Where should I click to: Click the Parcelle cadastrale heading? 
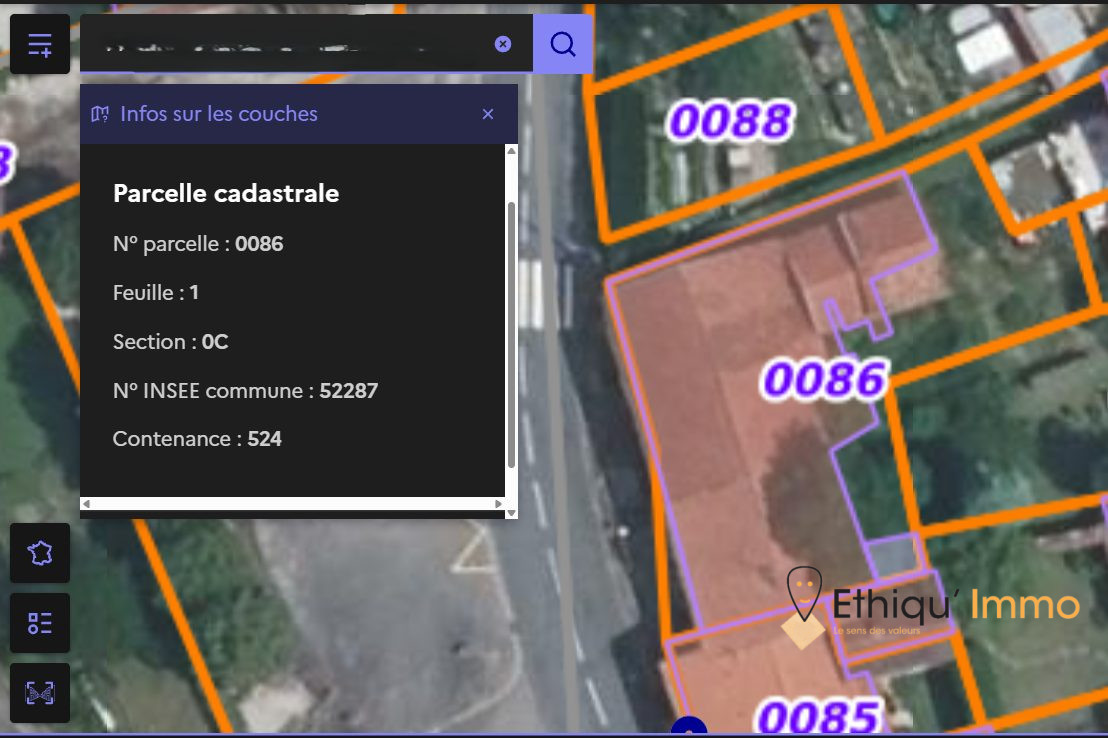pos(226,193)
